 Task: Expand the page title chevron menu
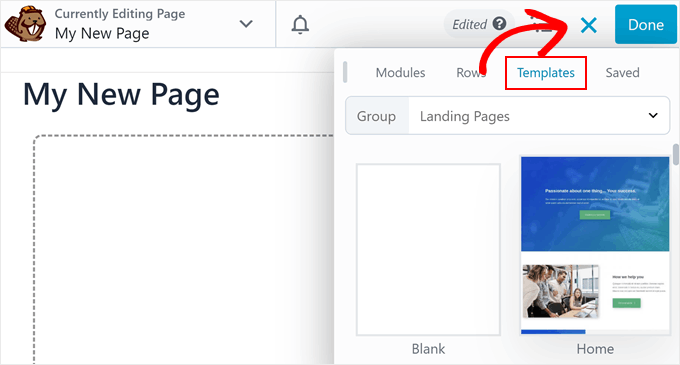(246, 23)
